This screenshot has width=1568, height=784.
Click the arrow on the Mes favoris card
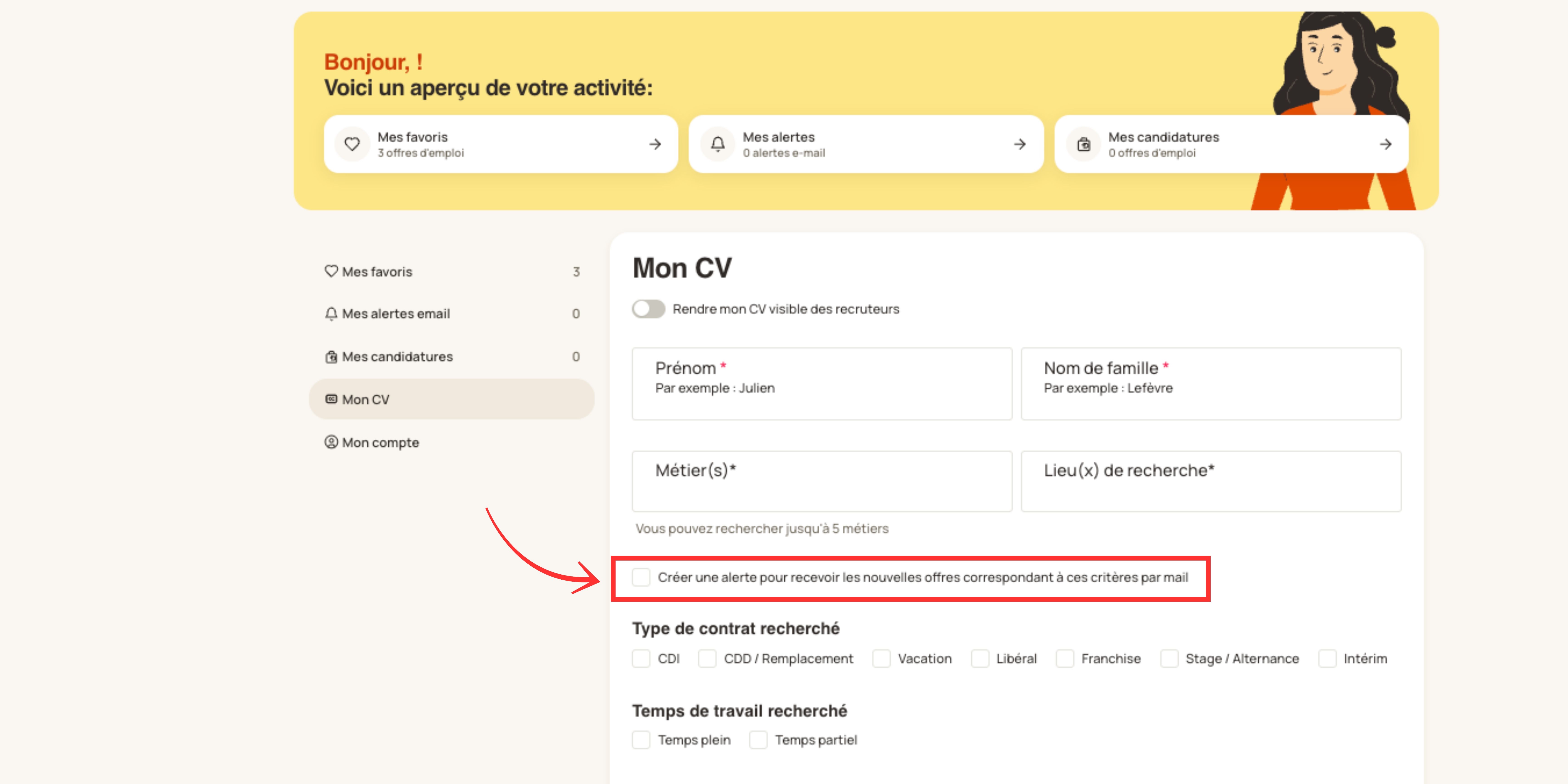(655, 144)
